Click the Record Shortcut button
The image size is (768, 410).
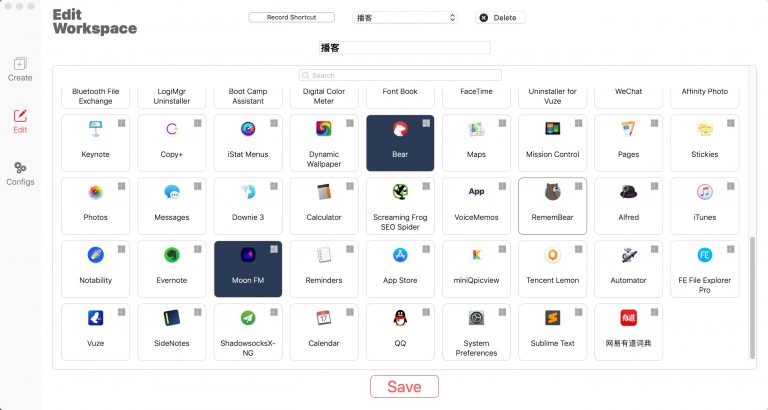coord(291,17)
